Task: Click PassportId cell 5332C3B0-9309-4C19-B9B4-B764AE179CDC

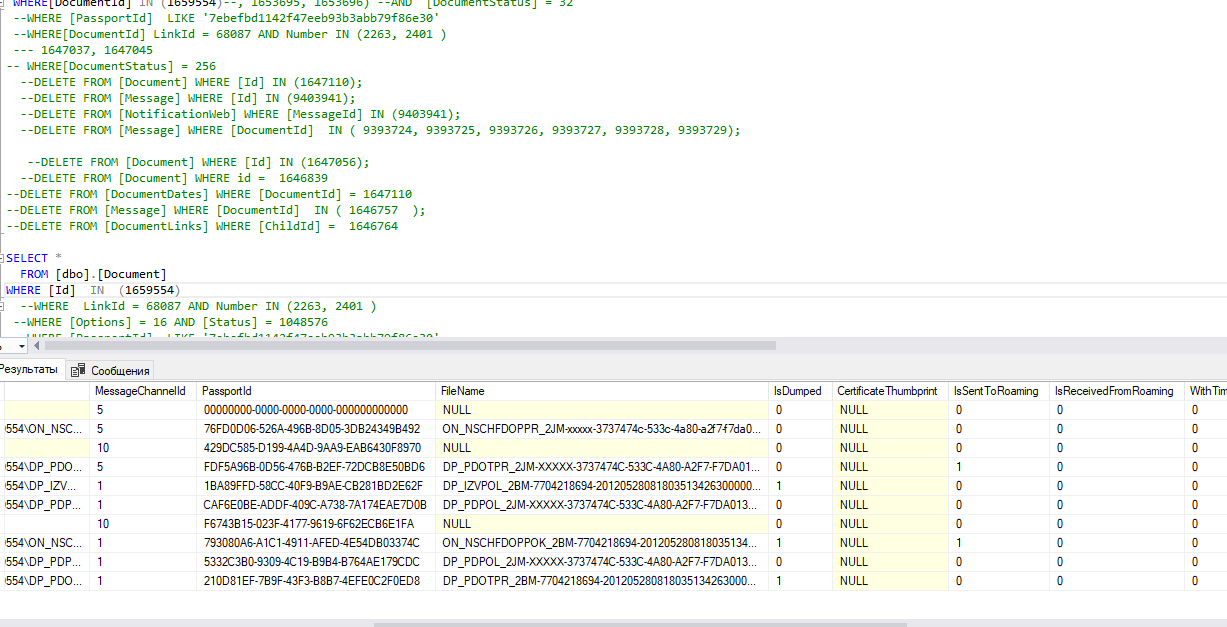Action: pyautogui.click(x=317, y=562)
